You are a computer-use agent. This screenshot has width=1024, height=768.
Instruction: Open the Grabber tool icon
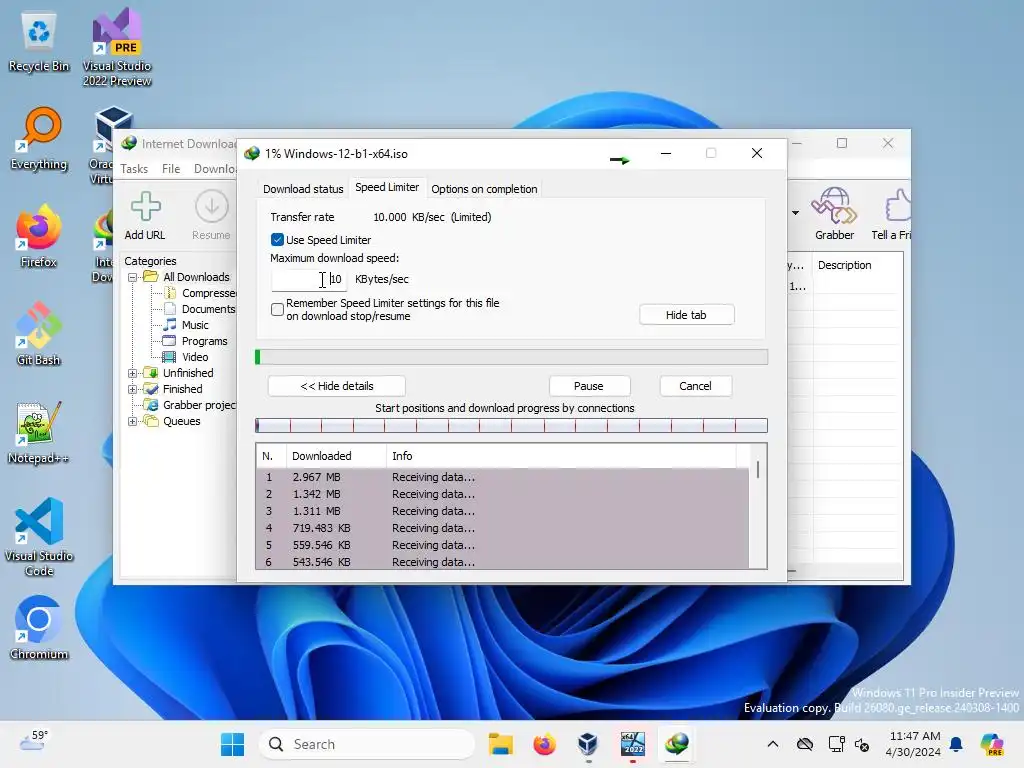point(834,205)
